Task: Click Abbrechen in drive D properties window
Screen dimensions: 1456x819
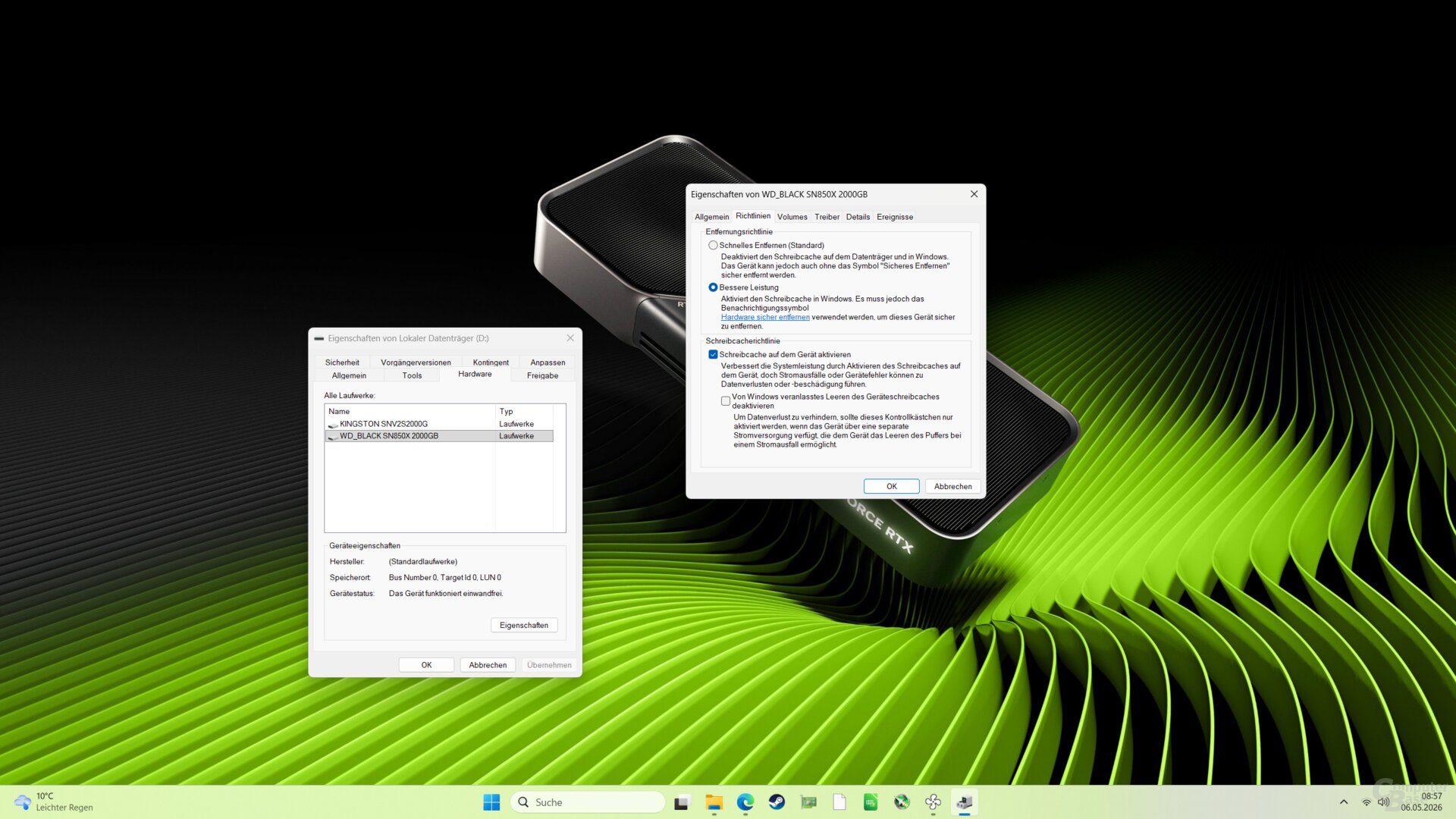Action: pyautogui.click(x=488, y=665)
